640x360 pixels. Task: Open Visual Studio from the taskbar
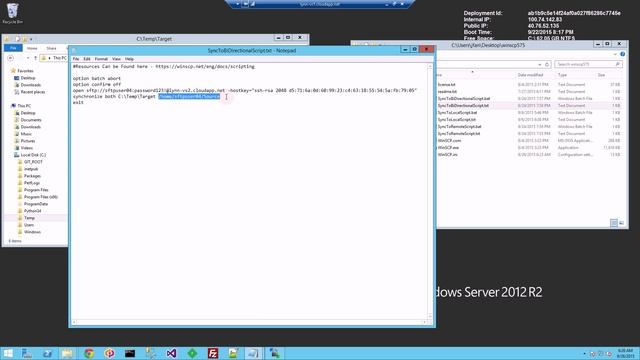[x=171, y=353]
